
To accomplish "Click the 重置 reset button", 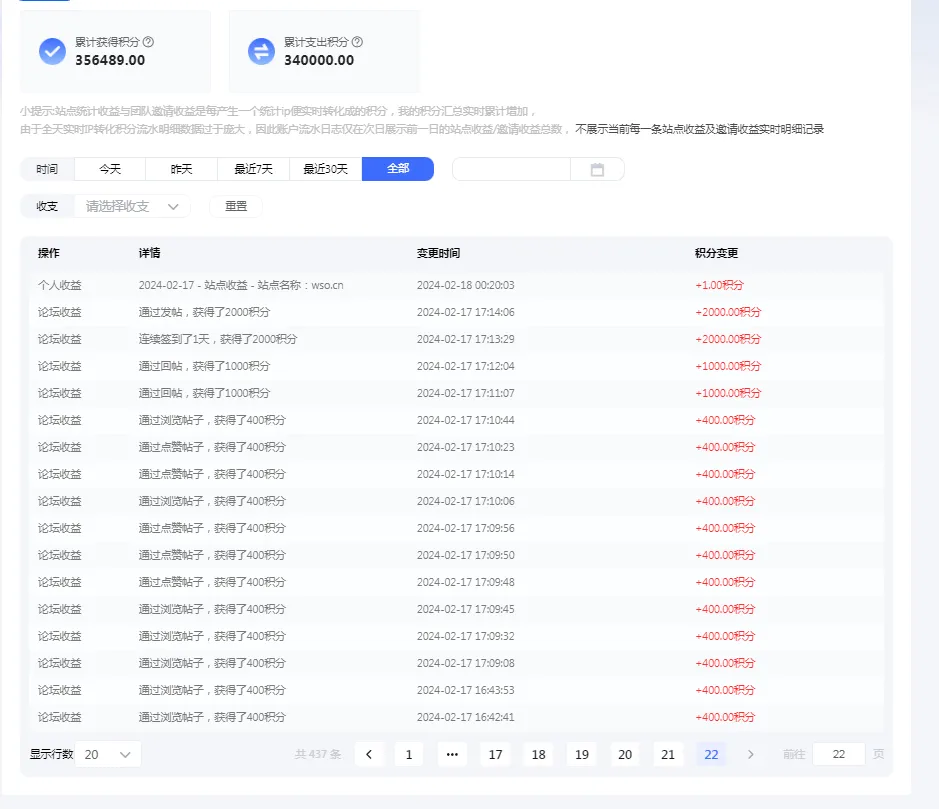I will pyautogui.click(x=236, y=206).
